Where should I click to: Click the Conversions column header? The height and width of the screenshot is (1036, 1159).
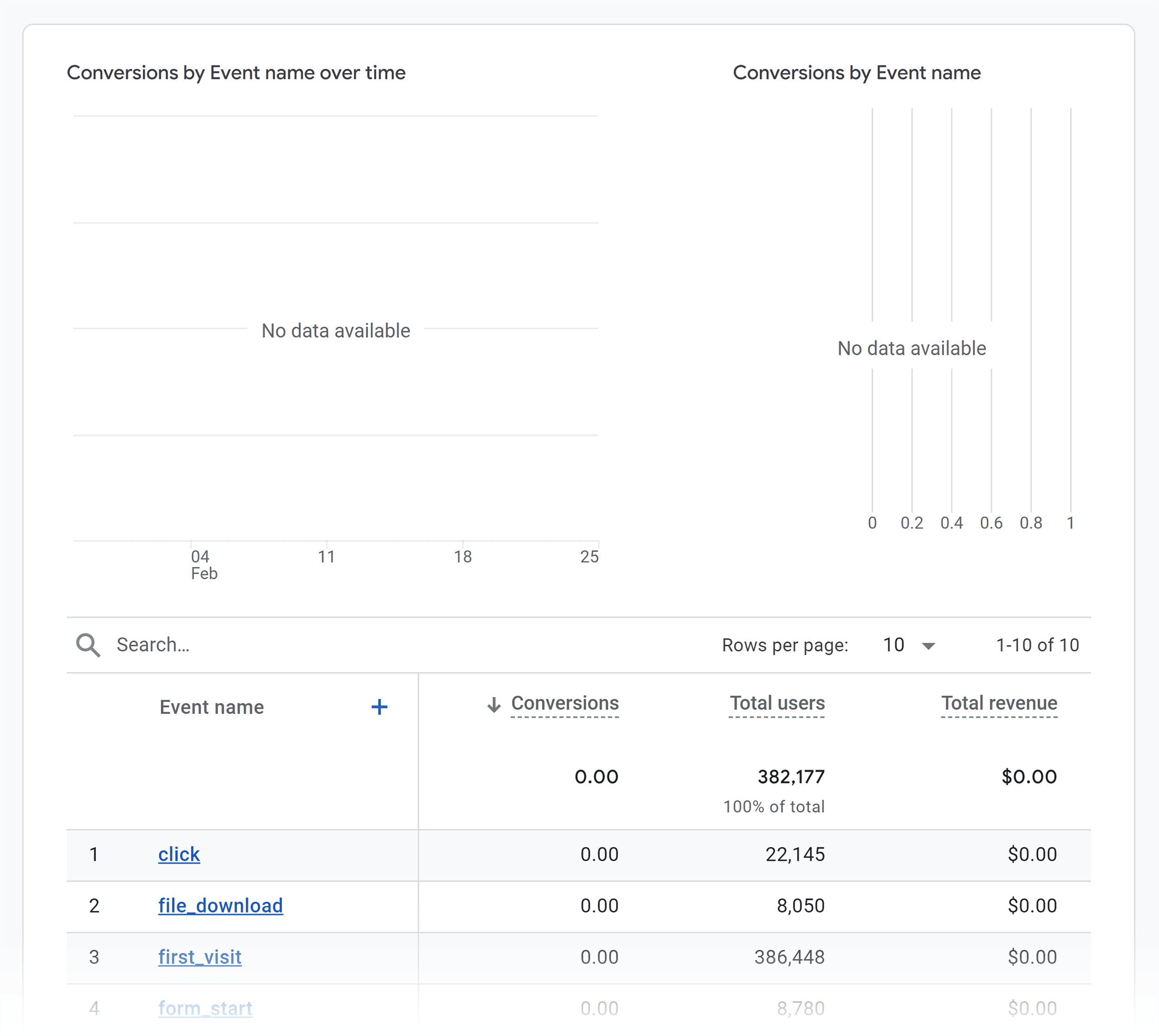(565, 703)
